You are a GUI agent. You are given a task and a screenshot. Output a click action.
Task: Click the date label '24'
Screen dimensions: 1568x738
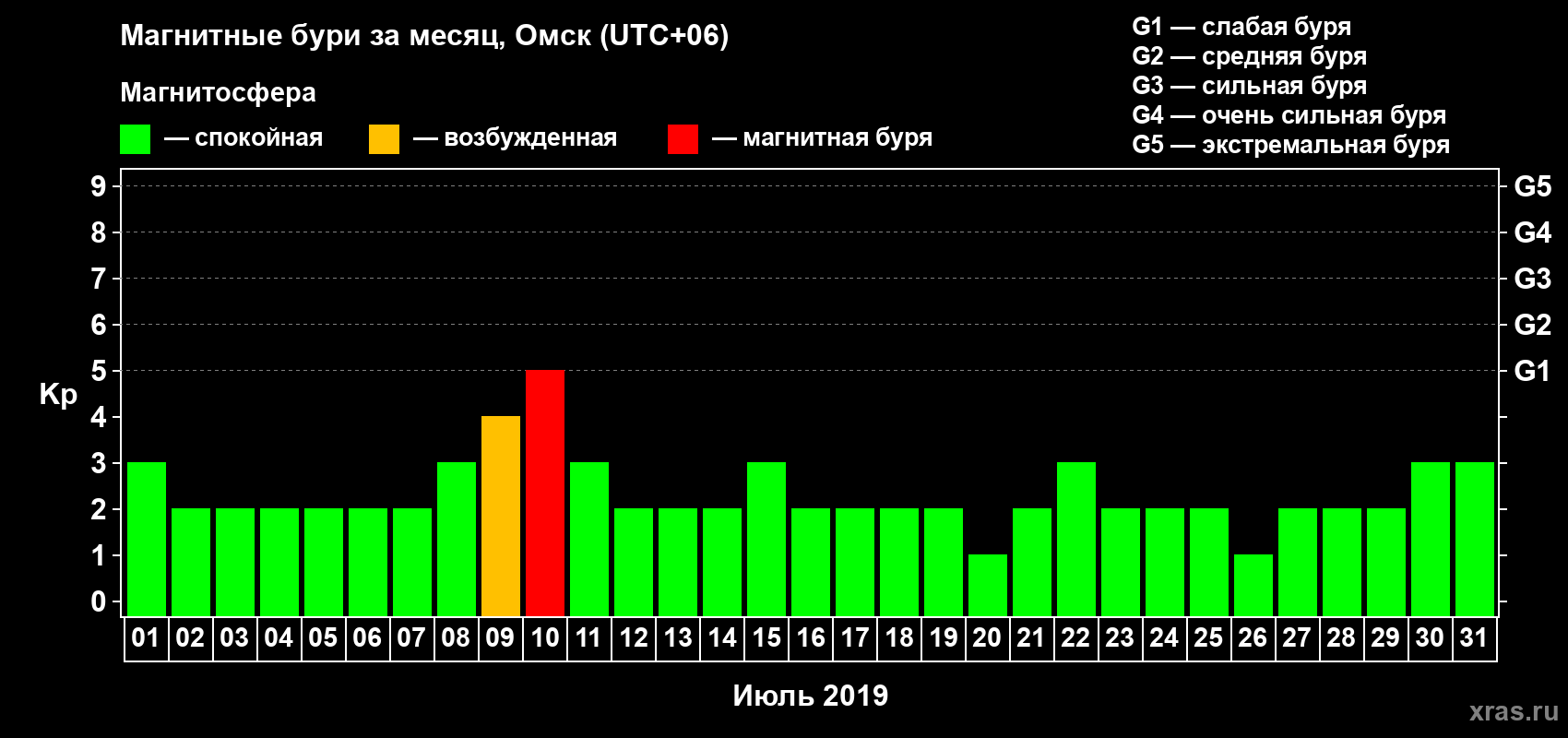point(1164,637)
